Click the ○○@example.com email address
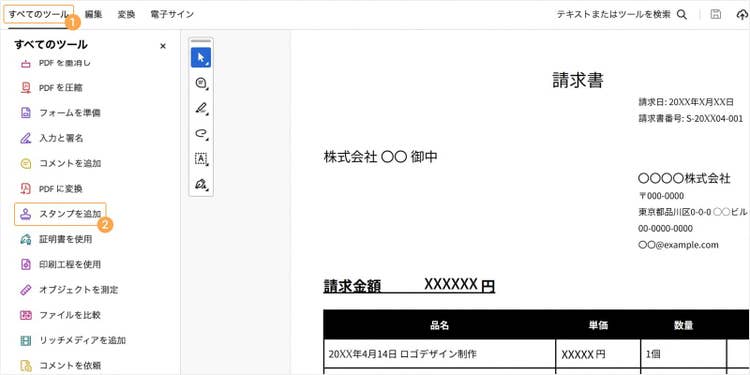 [678, 245]
